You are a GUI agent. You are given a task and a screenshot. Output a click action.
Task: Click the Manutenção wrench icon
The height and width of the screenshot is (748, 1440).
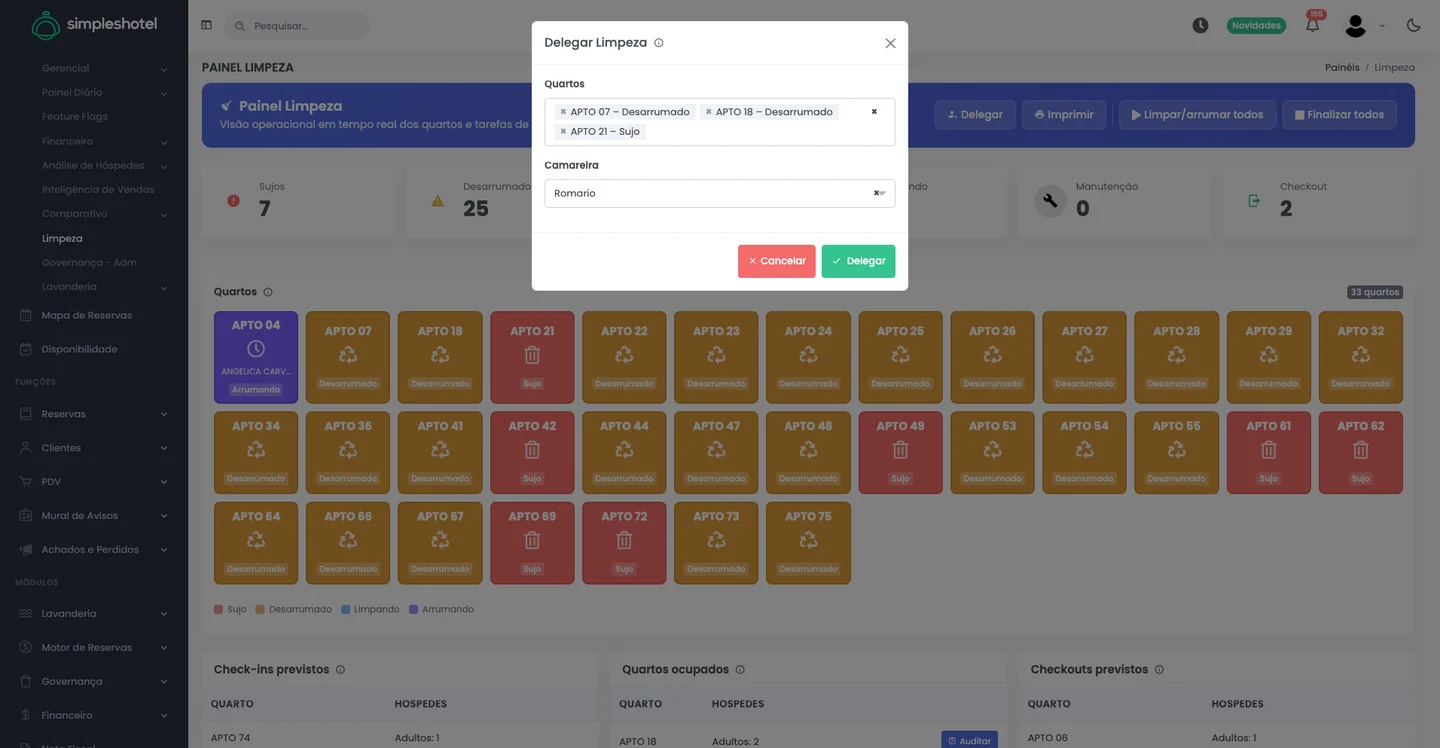coord(1050,201)
